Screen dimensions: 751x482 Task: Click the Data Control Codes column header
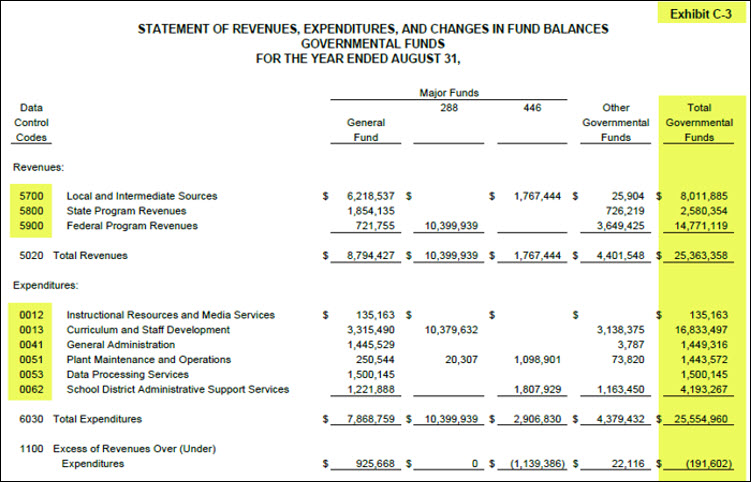coord(31,121)
